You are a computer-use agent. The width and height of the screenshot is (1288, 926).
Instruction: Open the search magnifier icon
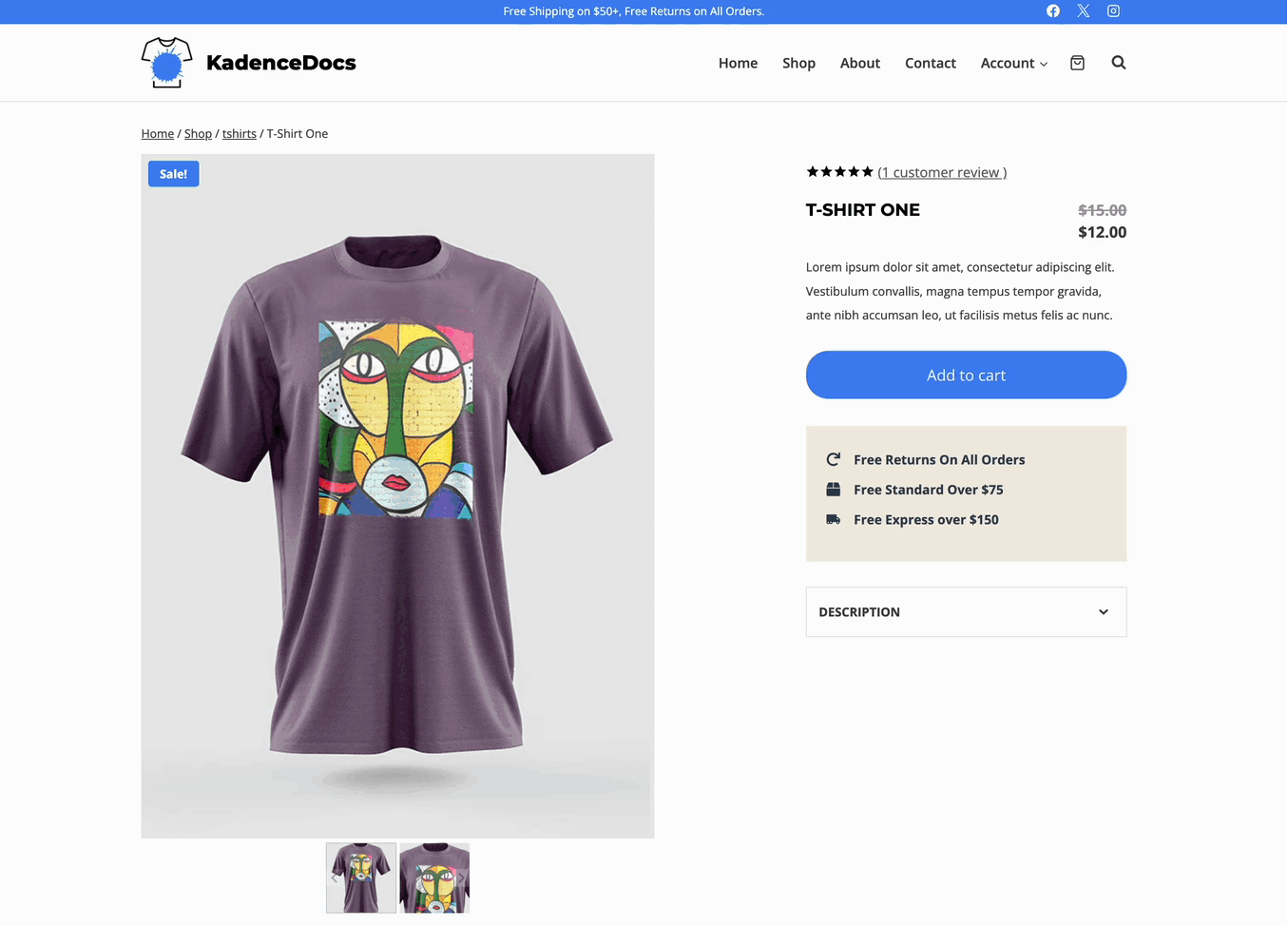1119,63
